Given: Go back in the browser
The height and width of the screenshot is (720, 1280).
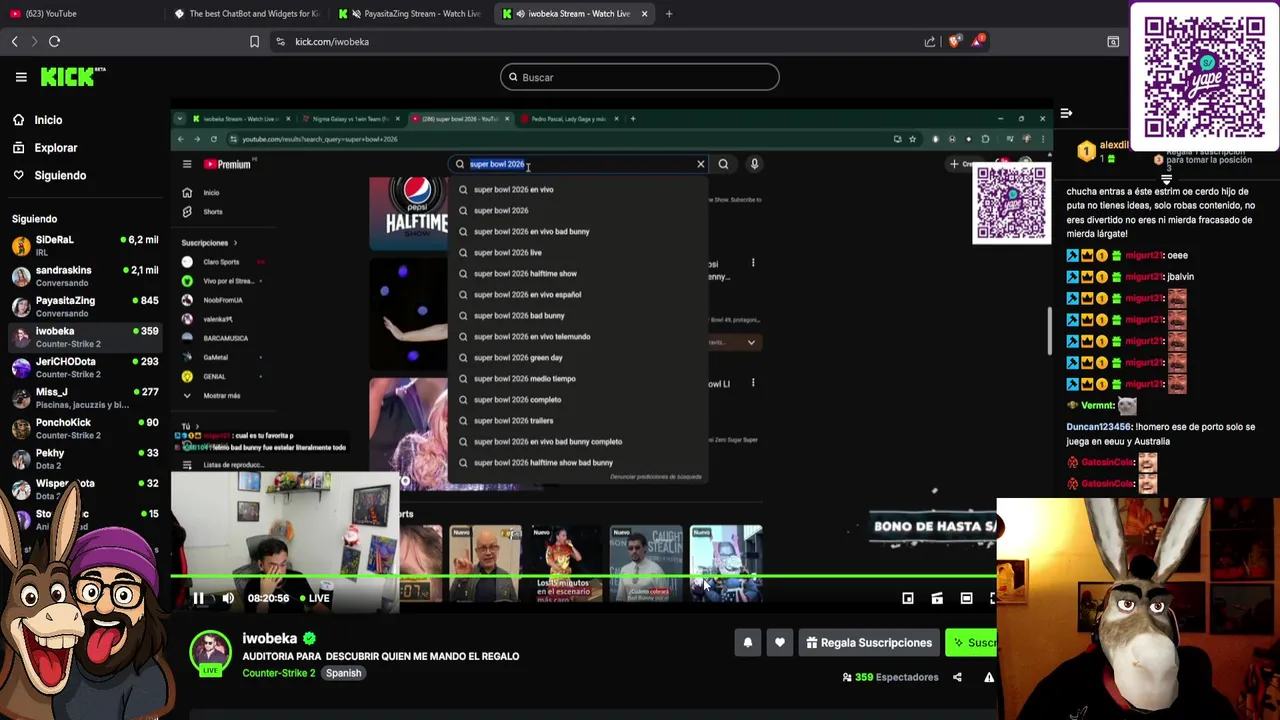Looking at the screenshot, I should tap(14, 42).
